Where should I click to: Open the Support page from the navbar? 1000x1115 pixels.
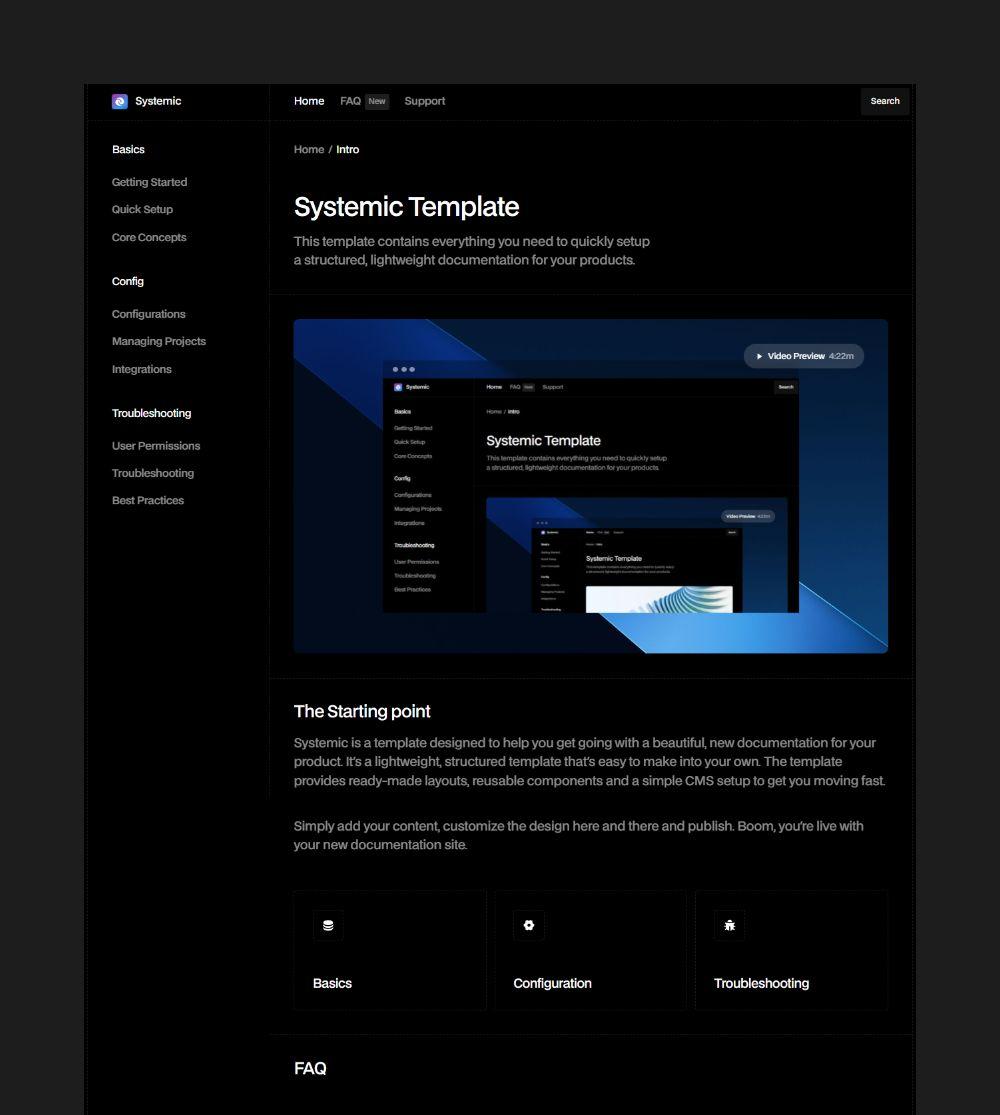(424, 101)
